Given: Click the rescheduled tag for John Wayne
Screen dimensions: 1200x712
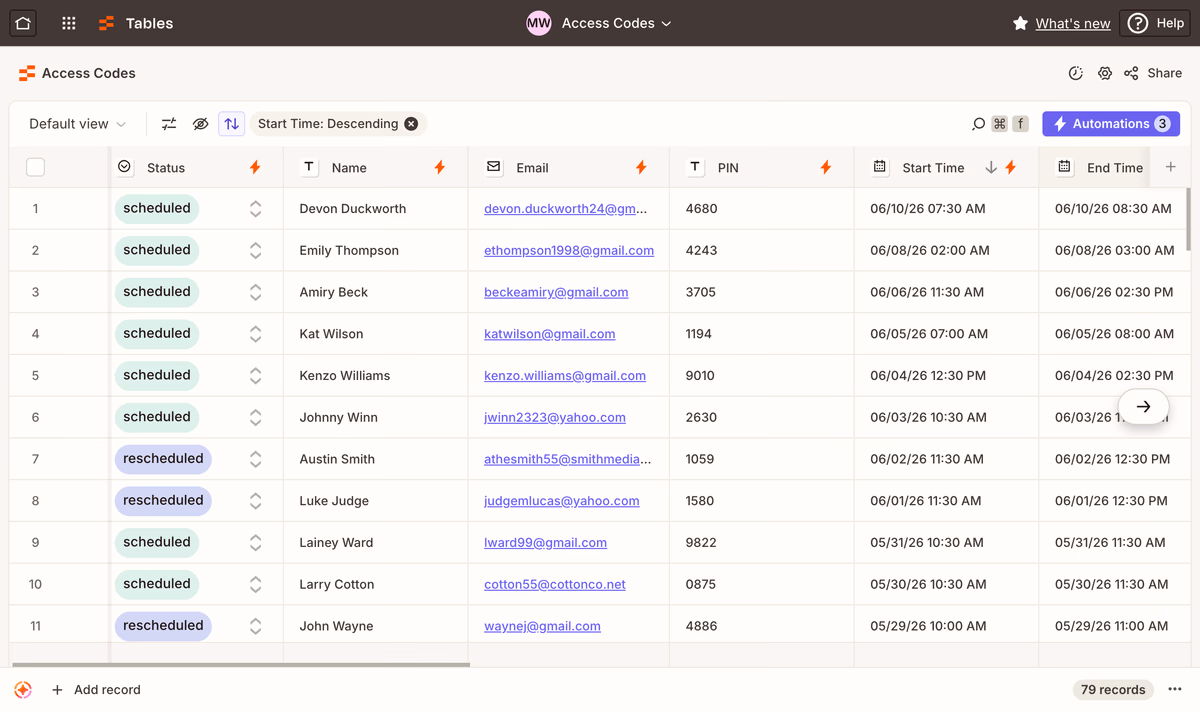Looking at the screenshot, I should (163, 626).
